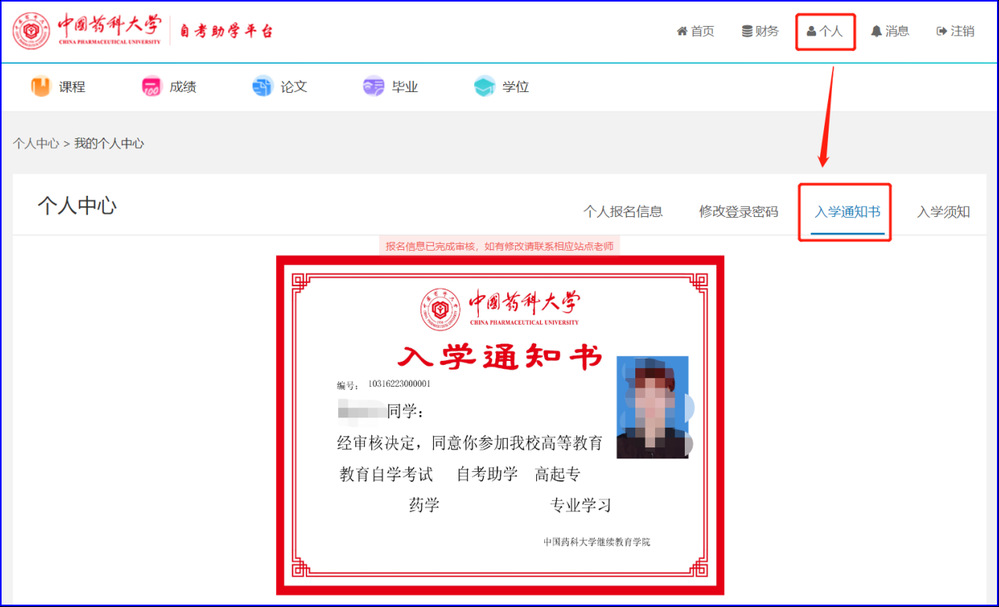This screenshot has height=607, width=999.
Task: Click the 注销 logout link
Action: pyautogui.click(x=955, y=31)
